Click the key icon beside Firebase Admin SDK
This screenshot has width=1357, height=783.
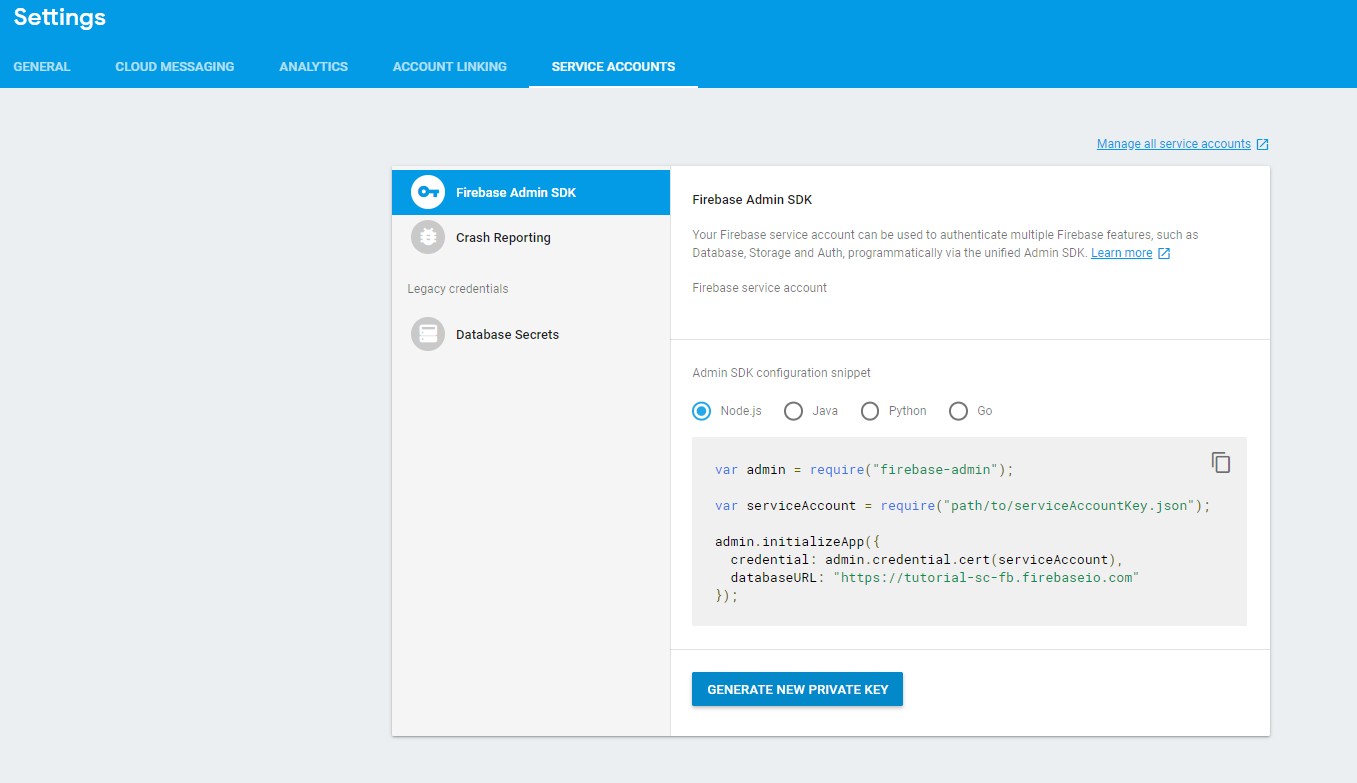[428, 192]
